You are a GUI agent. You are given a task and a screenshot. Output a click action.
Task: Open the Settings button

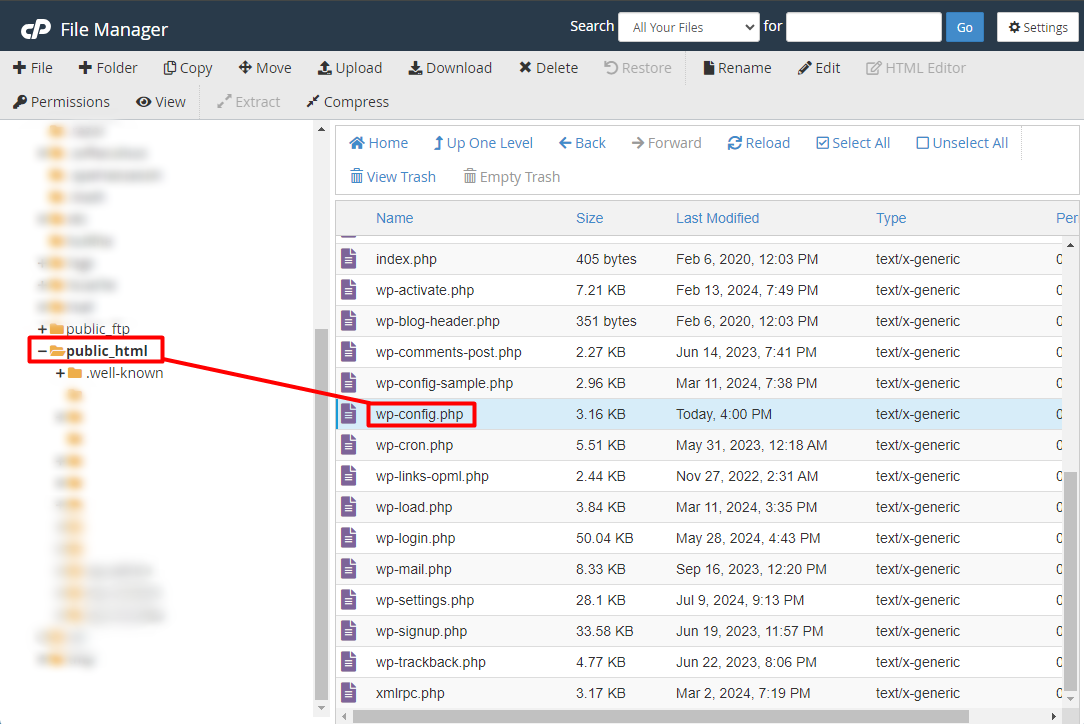click(1038, 28)
